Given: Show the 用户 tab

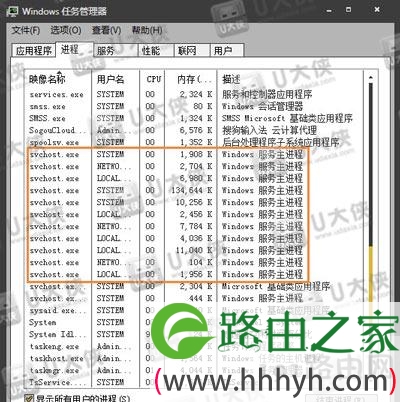Looking at the screenshot, I should click(x=227, y=50).
